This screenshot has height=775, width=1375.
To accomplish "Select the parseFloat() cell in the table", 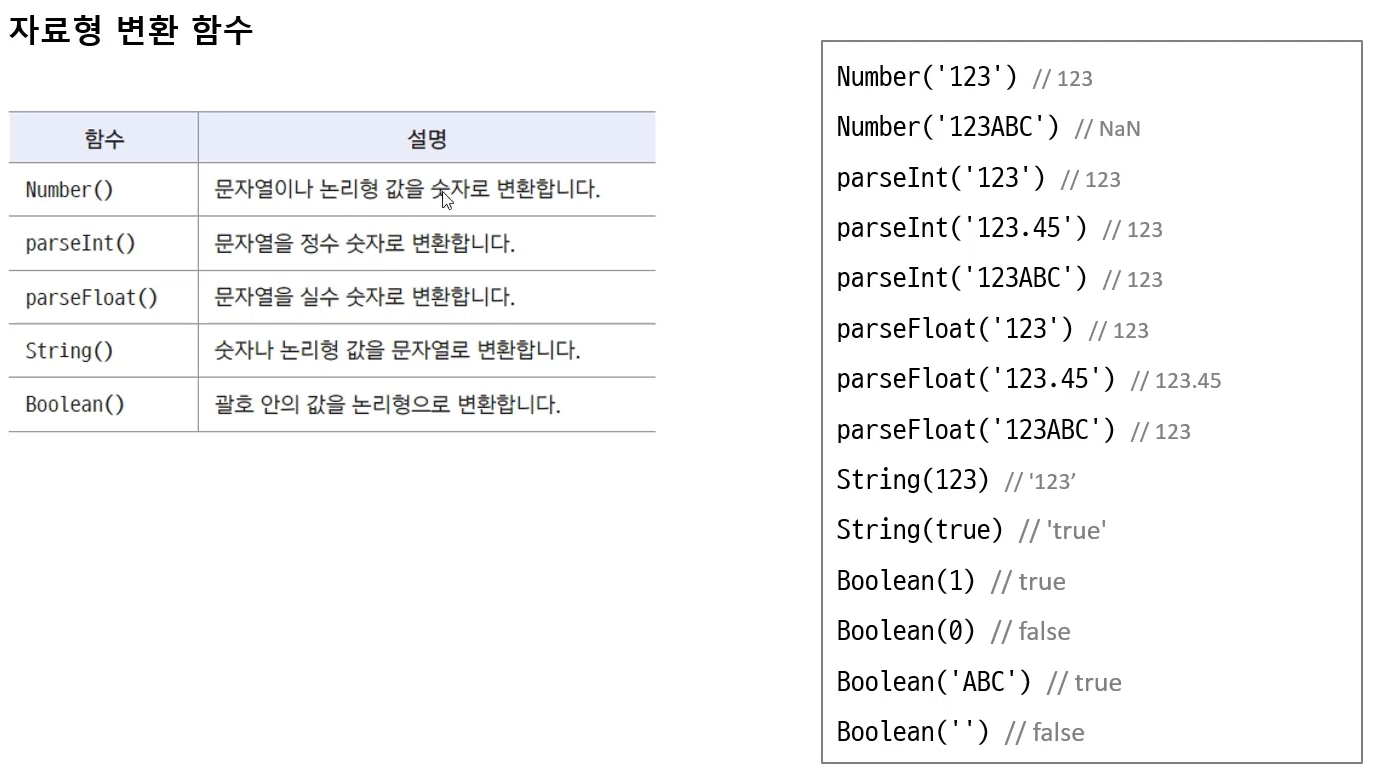I will (x=91, y=297).
